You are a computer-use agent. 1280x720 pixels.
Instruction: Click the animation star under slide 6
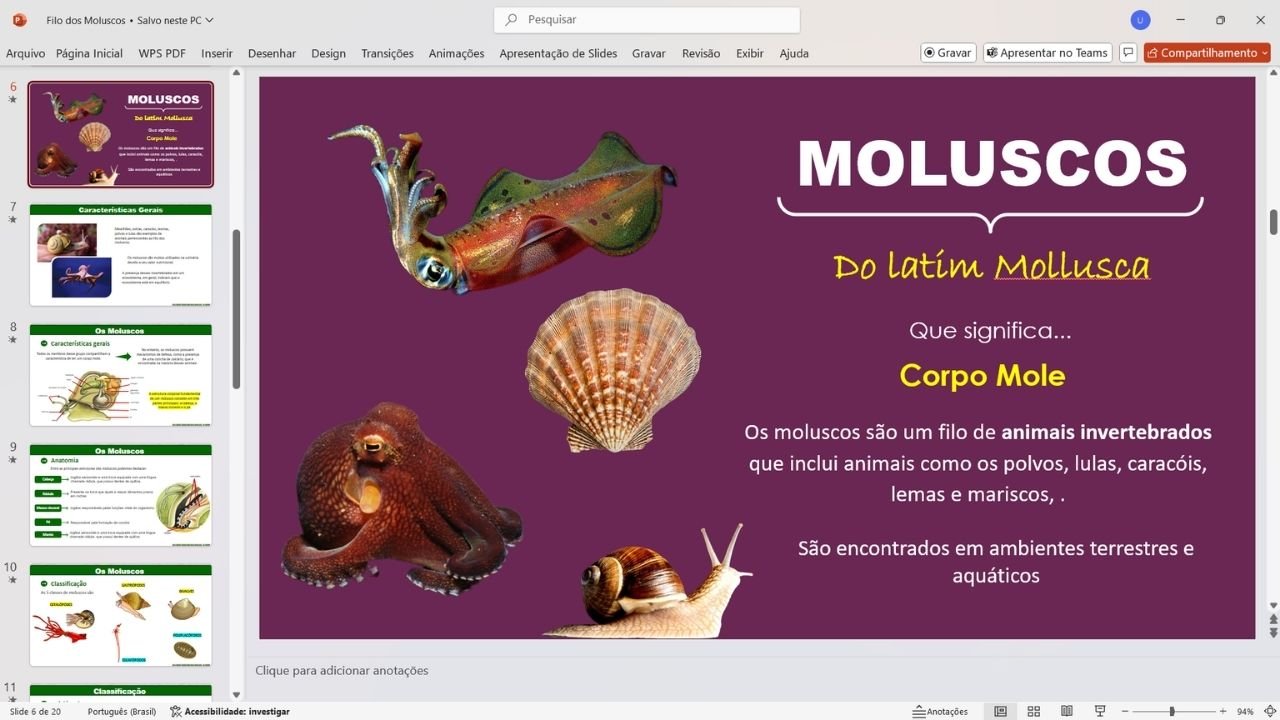13,100
